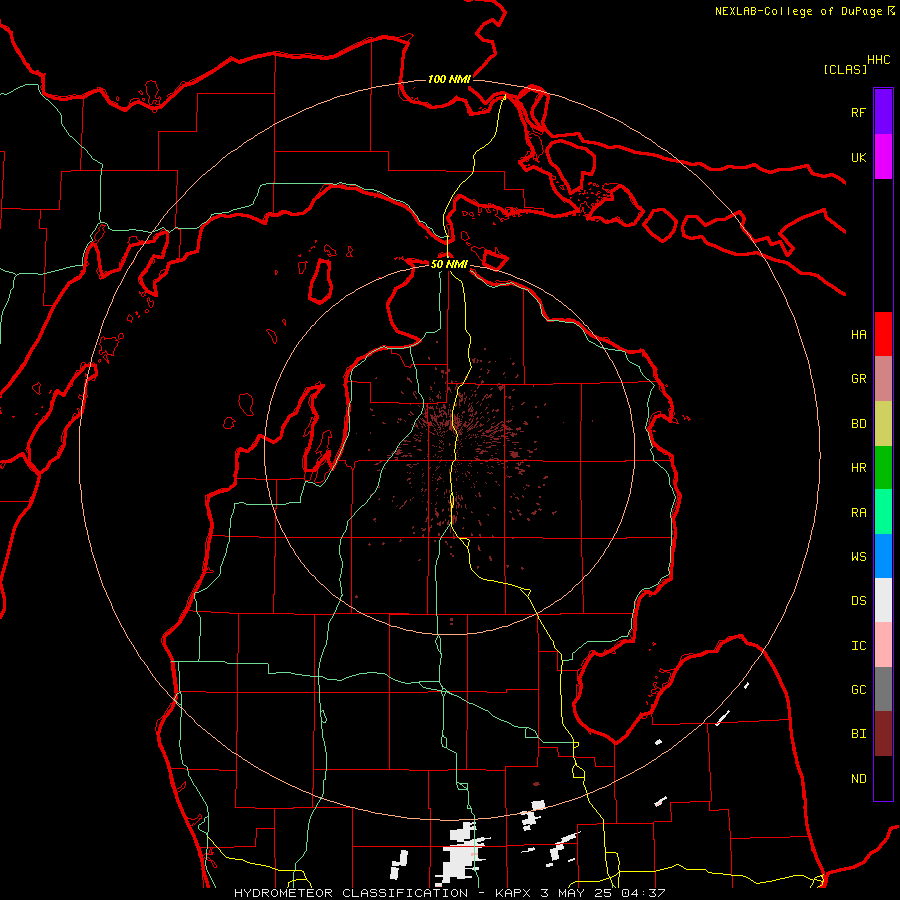Screen dimensions: 900x900
Task: Click the 'IC' legend label
Action: click(858, 646)
